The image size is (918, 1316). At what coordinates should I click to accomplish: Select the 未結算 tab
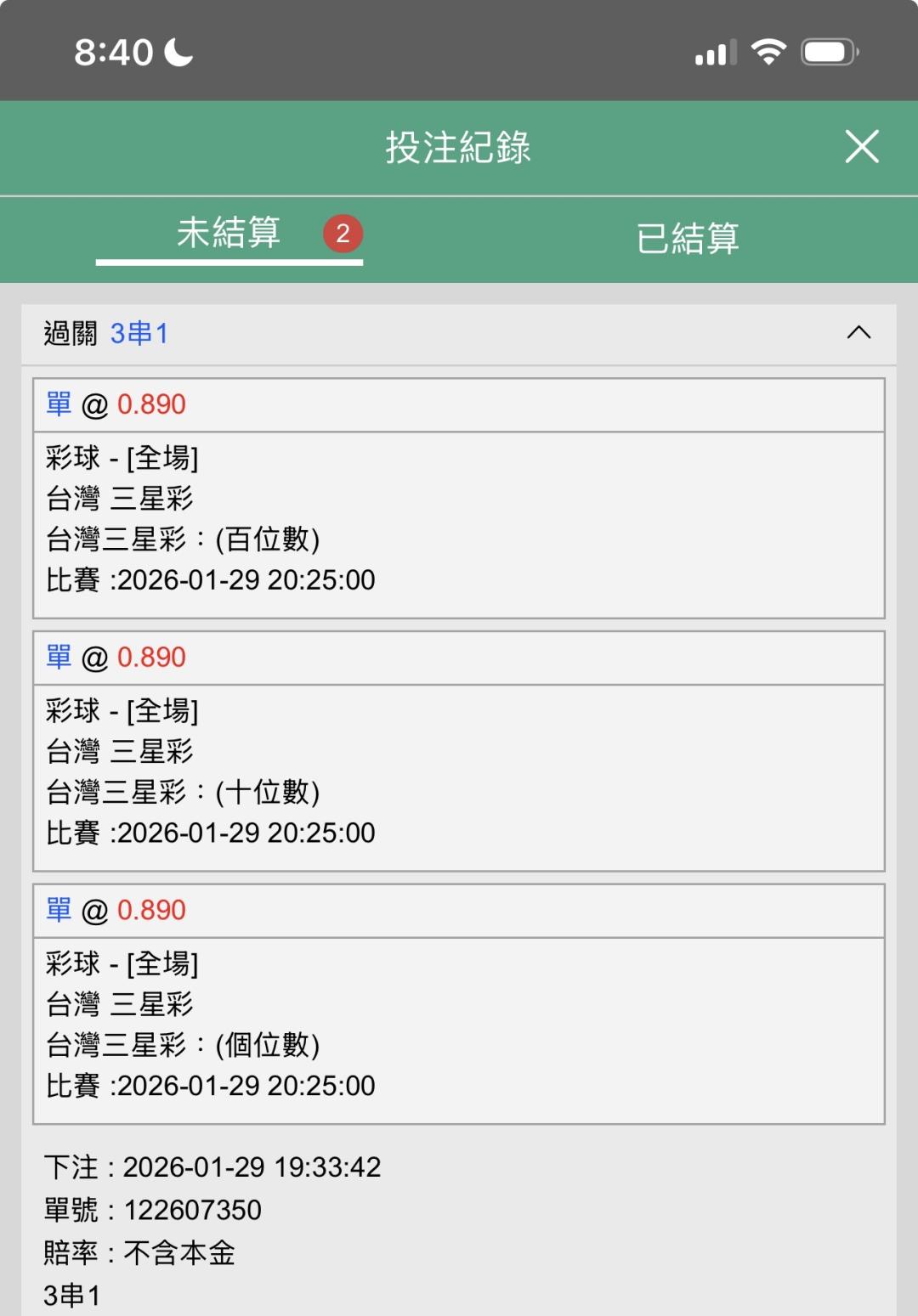[x=229, y=233]
